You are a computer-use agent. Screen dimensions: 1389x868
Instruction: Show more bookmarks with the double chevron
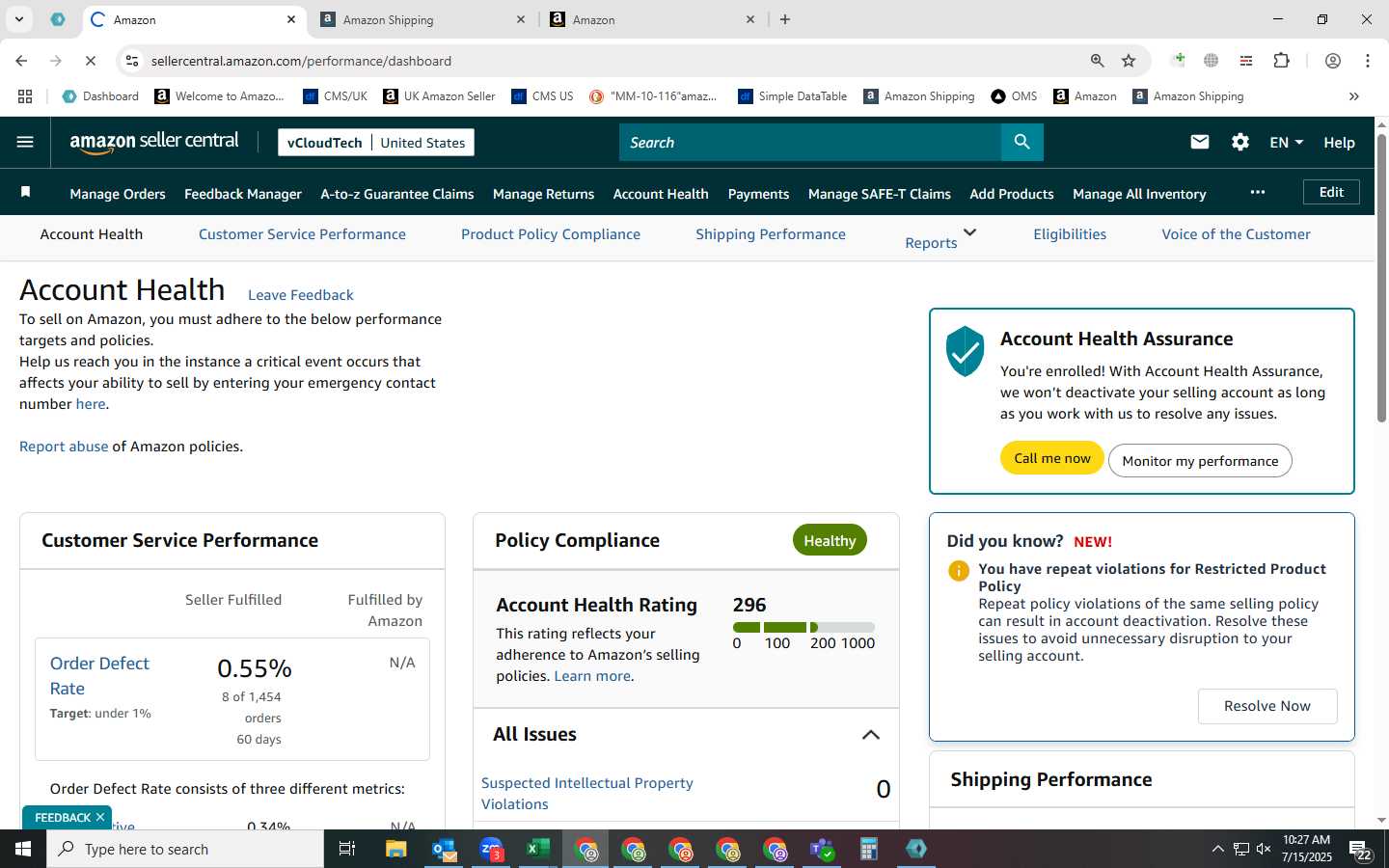pos(1353,96)
